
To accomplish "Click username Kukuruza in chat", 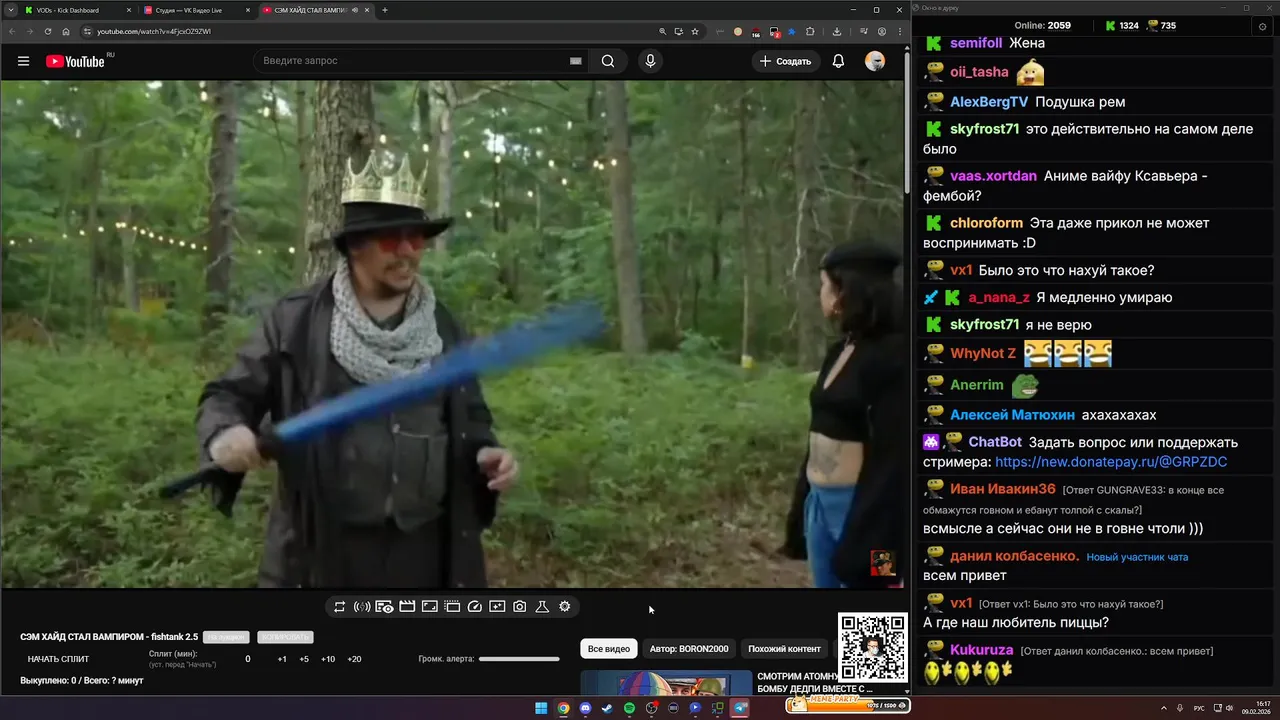I will [x=982, y=650].
